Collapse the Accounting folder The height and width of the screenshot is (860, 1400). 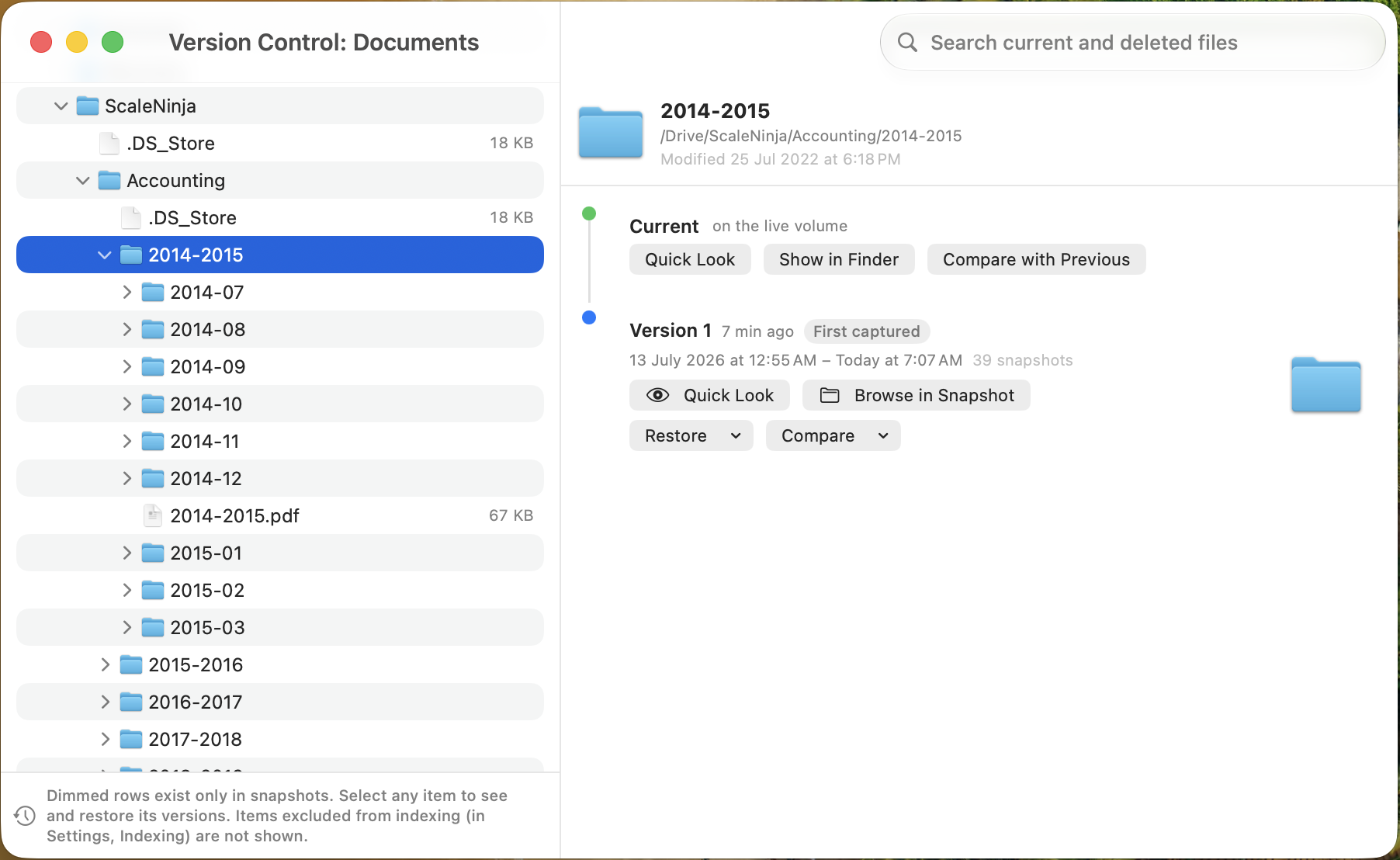(82, 180)
